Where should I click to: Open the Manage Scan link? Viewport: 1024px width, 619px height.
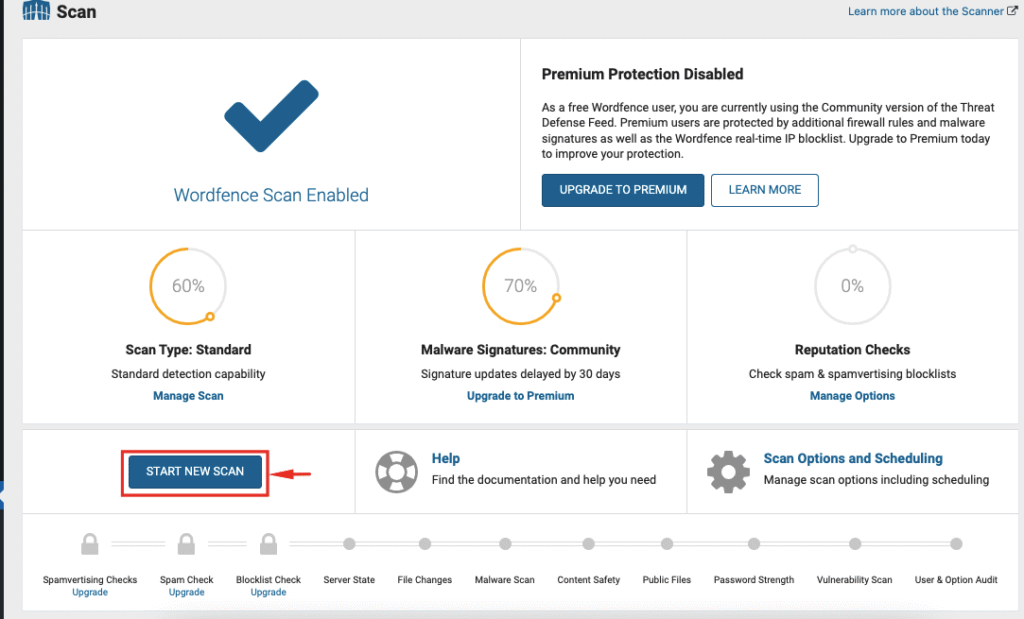[188, 396]
